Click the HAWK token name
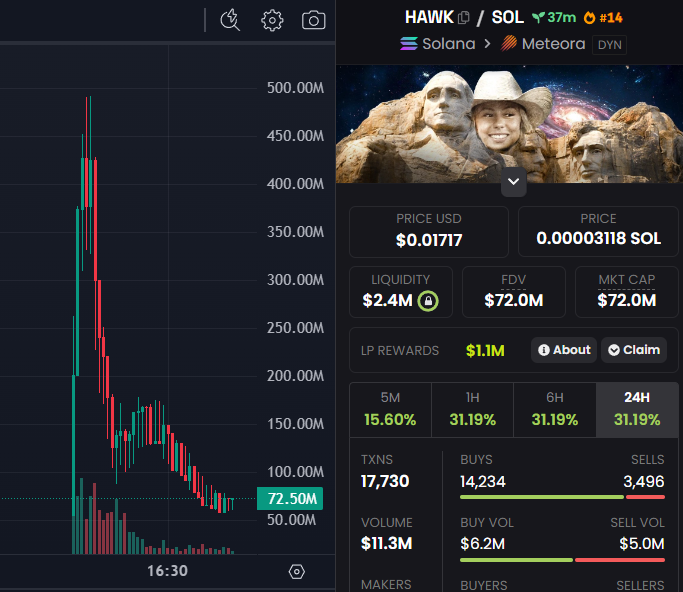Viewport: 683px width, 592px height. [x=429, y=17]
